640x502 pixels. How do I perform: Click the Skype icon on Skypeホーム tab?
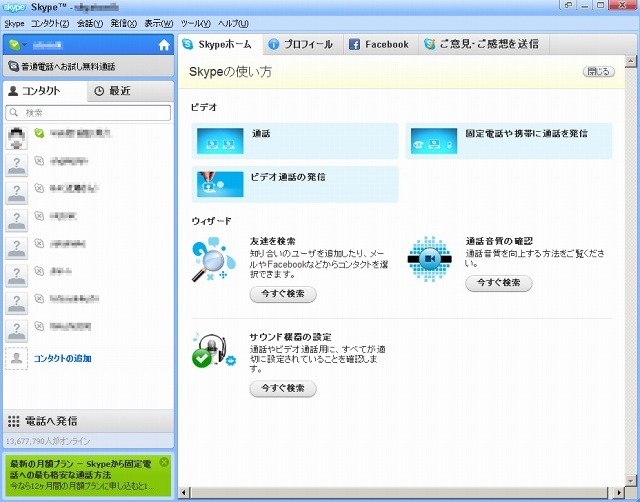188,44
